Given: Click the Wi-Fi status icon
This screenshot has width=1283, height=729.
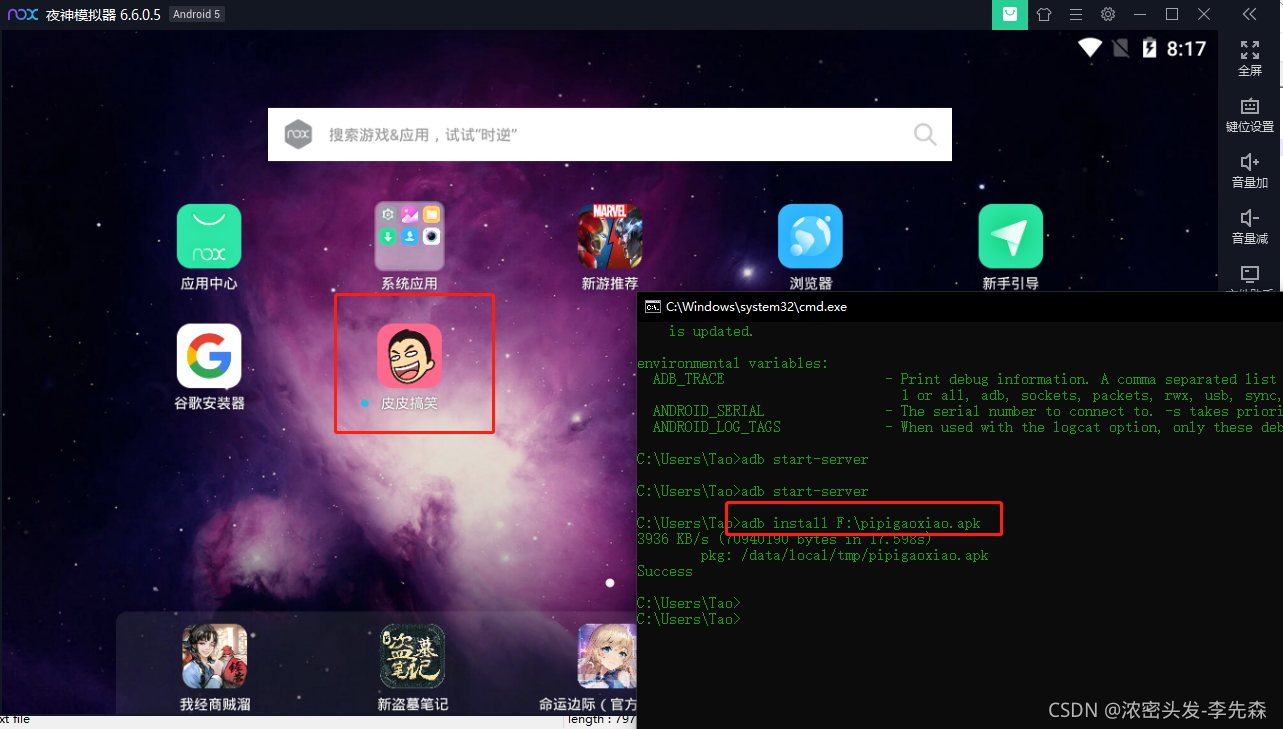Looking at the screenshot, I should pyautogui.click(x=1090, y=47).
